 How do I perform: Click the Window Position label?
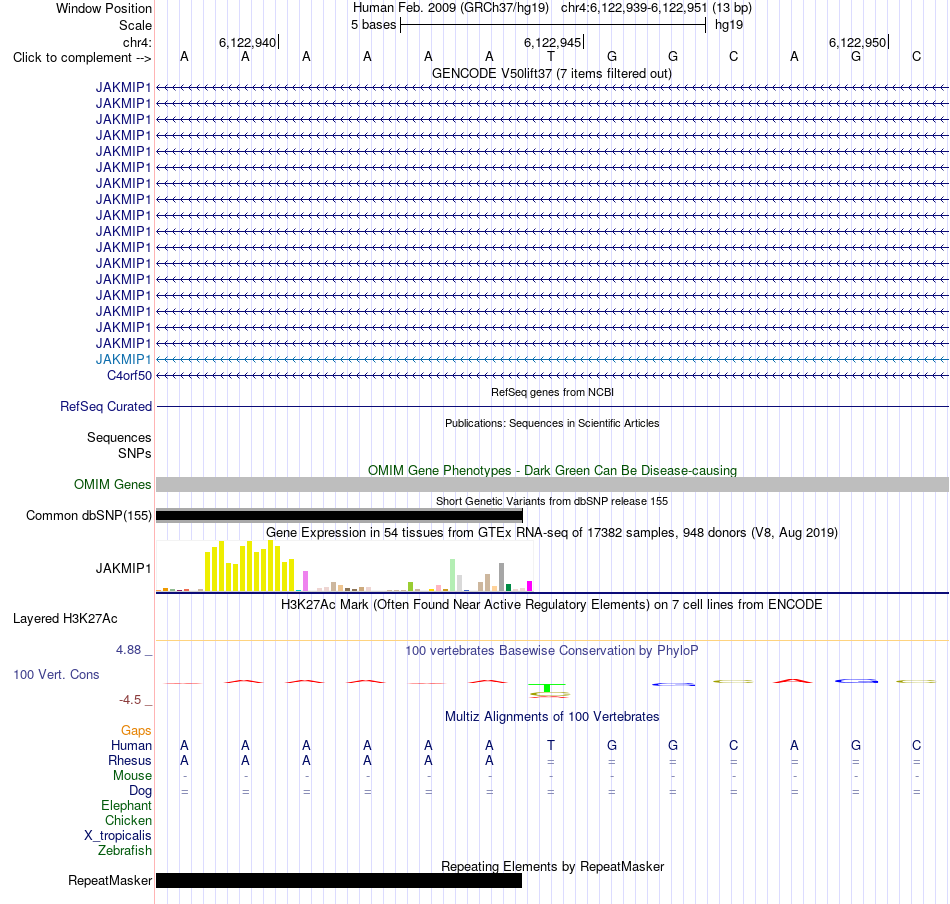(104, 8)
